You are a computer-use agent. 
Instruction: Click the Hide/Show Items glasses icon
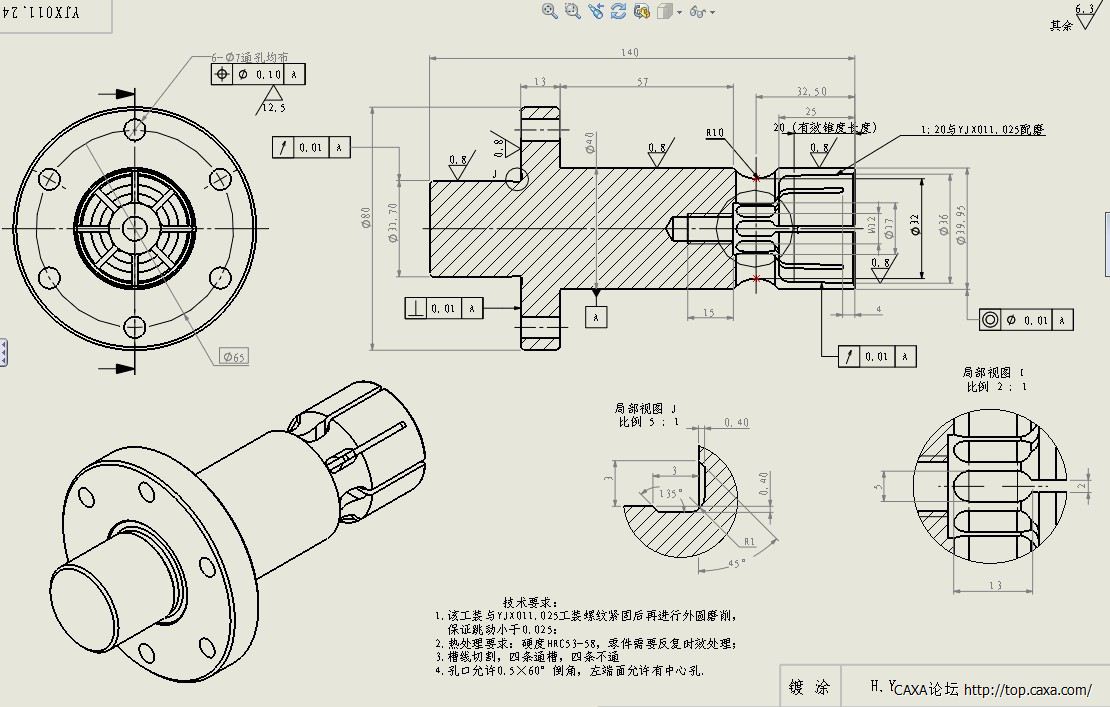(697, 12)
